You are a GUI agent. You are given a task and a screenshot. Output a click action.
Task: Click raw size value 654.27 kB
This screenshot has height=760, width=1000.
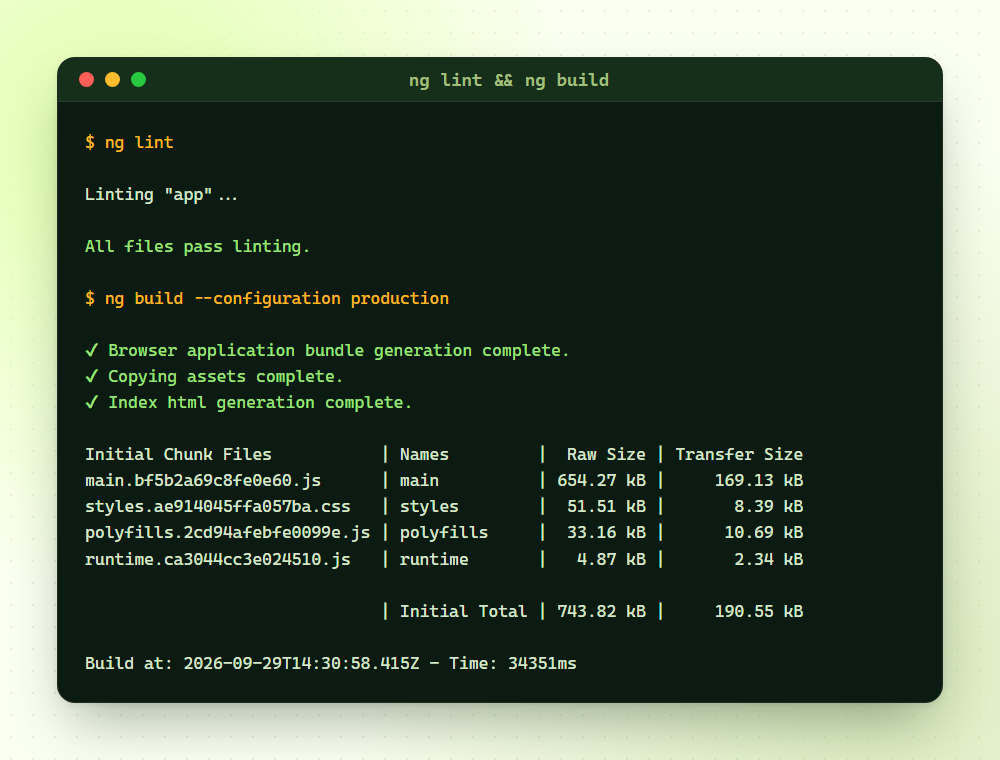[601, 481]
